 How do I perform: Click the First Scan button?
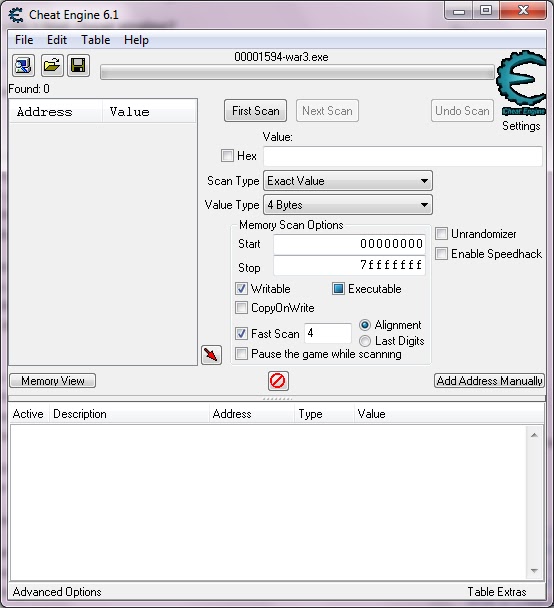coord(255,111)
